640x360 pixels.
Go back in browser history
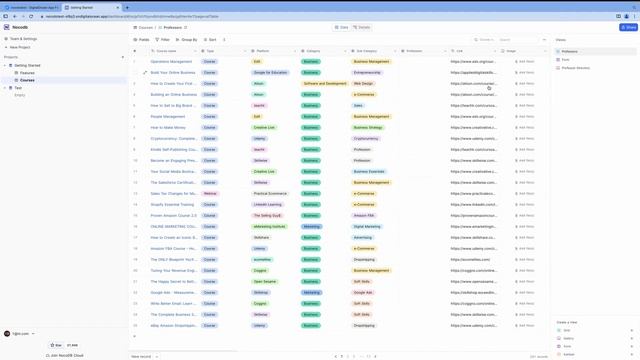pos(15,16)
